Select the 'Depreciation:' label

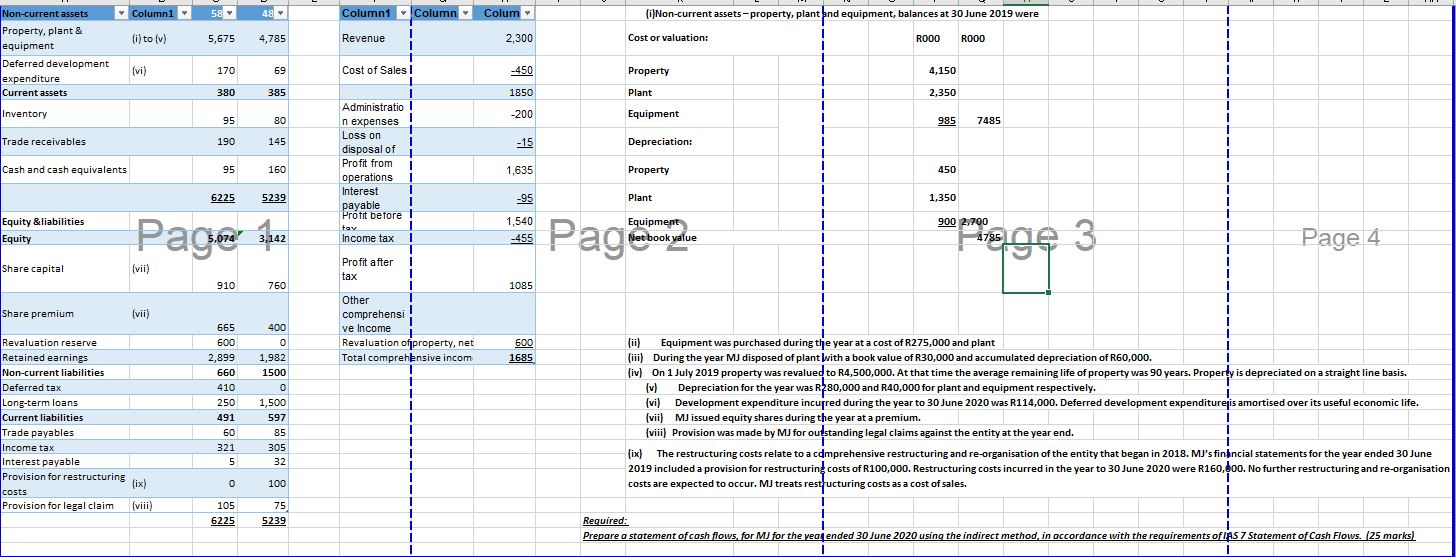tap(661, 142)
